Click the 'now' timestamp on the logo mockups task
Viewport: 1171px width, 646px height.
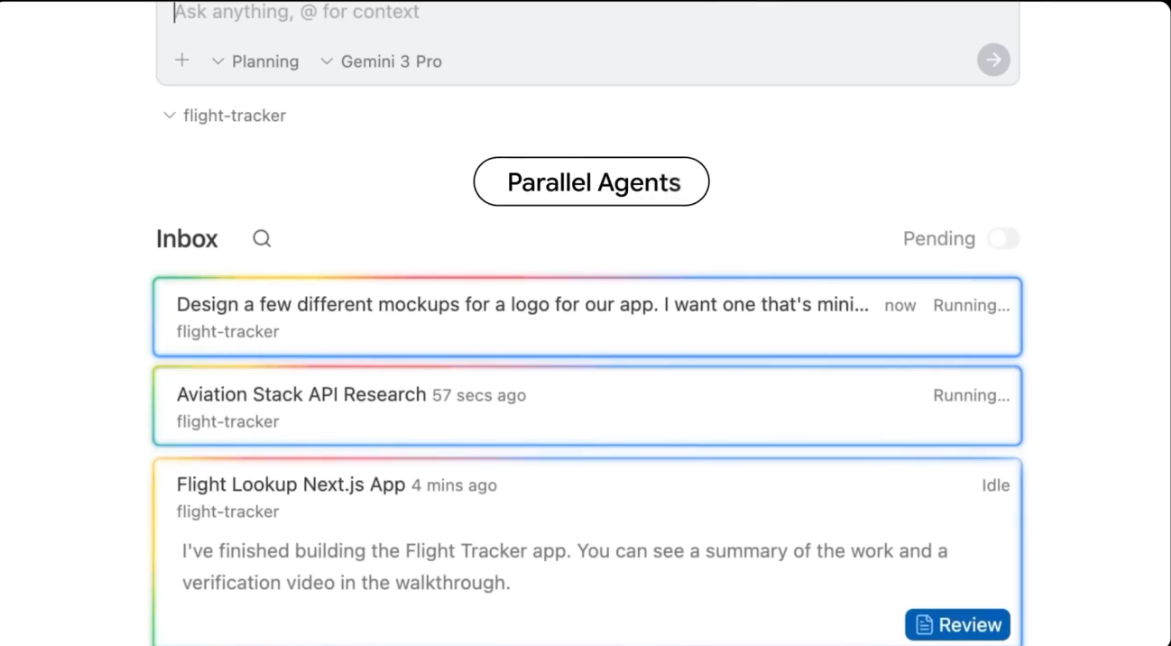click(900, 305)
